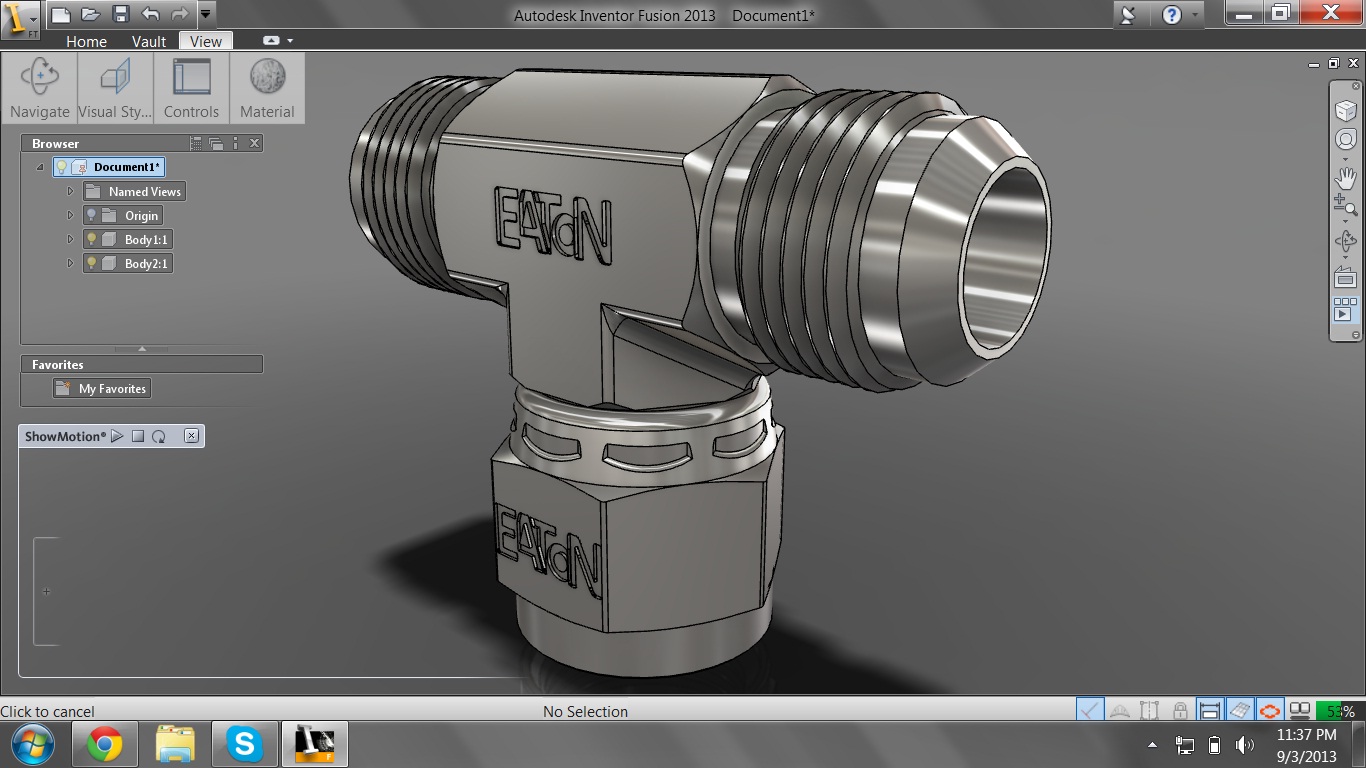The height and width of the screenshot is (768, 1366).
Task: Click the Redo arrow icon
Action: click(x=180, y=14)
